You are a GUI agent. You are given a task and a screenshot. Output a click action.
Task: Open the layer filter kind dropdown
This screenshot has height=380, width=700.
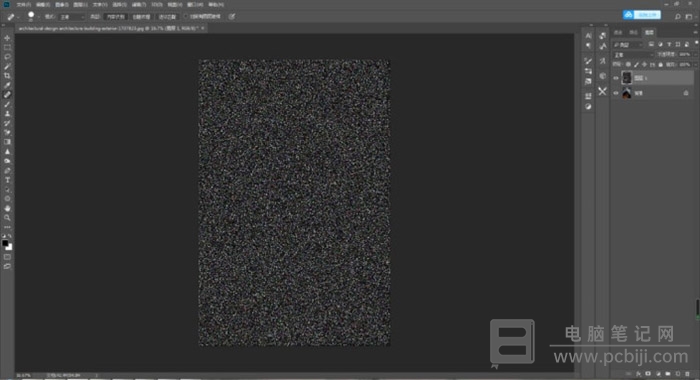628,45
